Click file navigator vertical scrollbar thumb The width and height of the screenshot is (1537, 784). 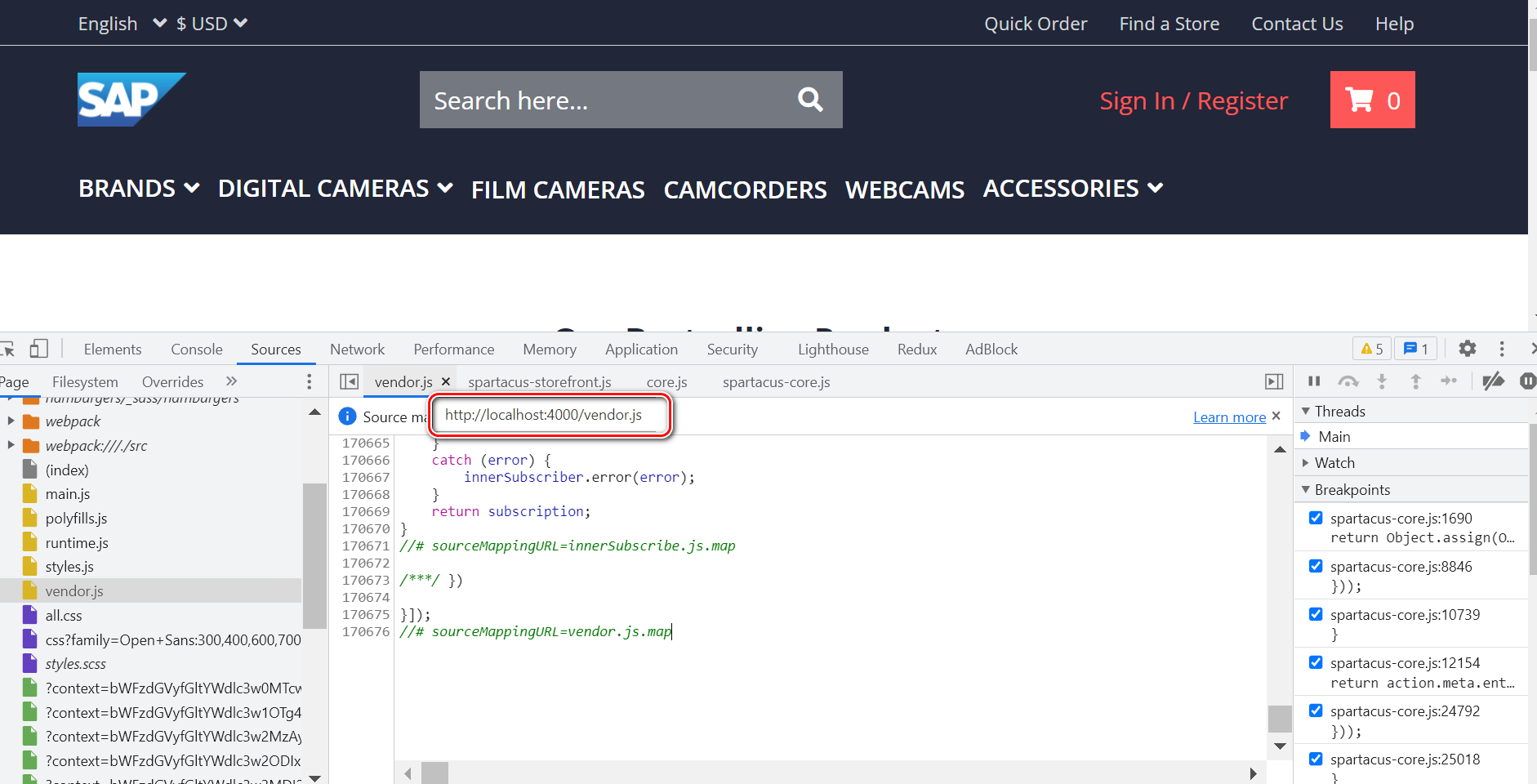314,555
